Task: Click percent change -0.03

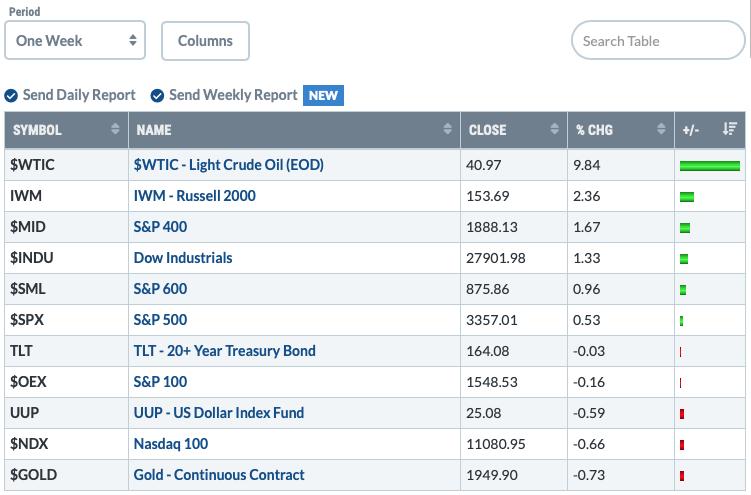Action: click(589, 351)
